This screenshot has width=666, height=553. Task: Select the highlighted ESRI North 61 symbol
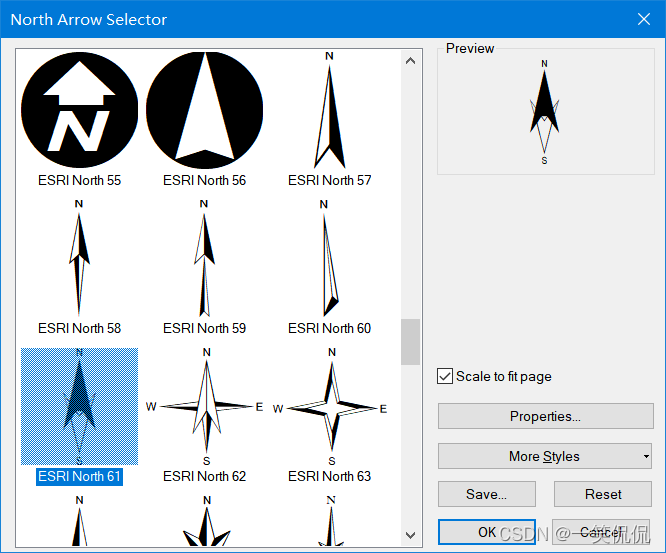[x=79, y=406]
